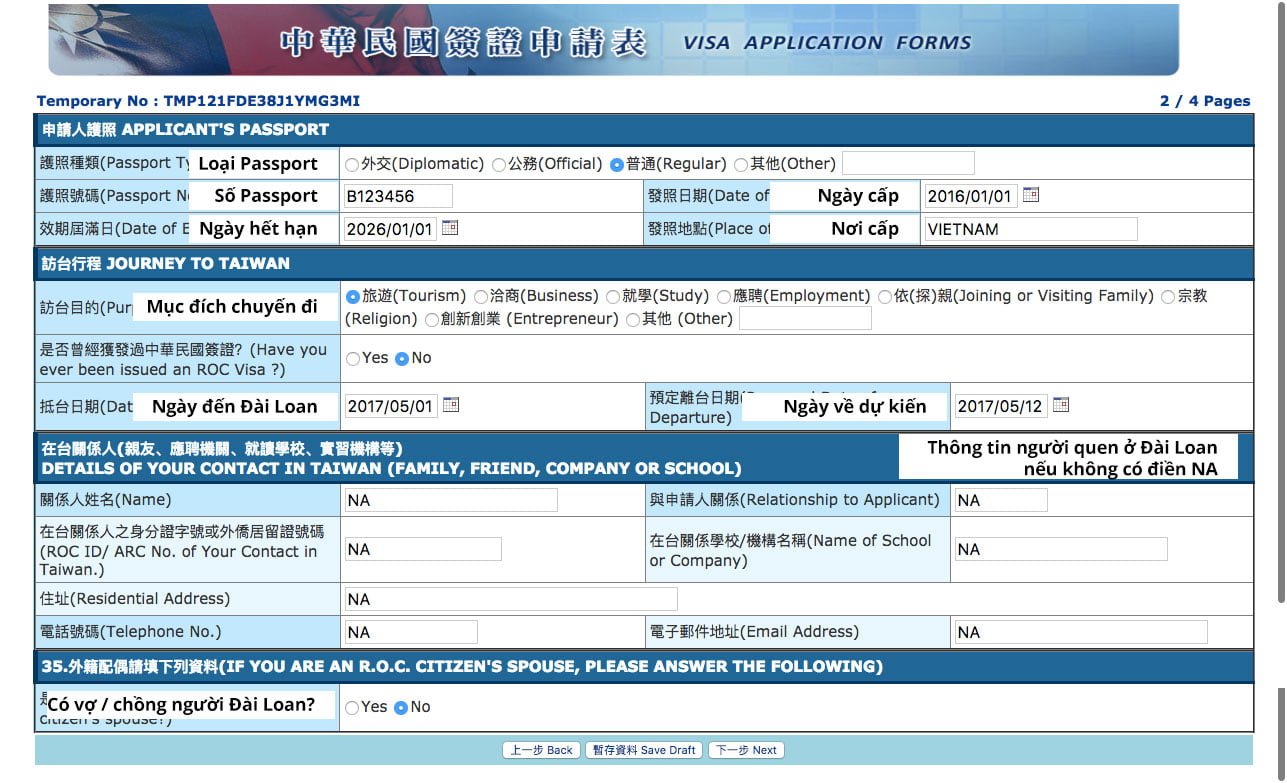Click the Save Draft button
The image size is (1287, 783).
(644, 750)
